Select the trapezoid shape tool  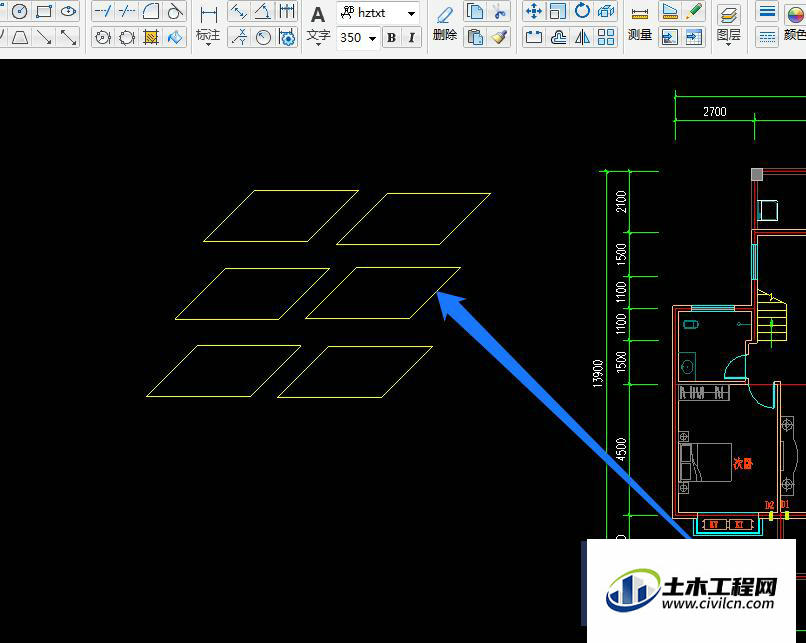[x=19, y=37]
